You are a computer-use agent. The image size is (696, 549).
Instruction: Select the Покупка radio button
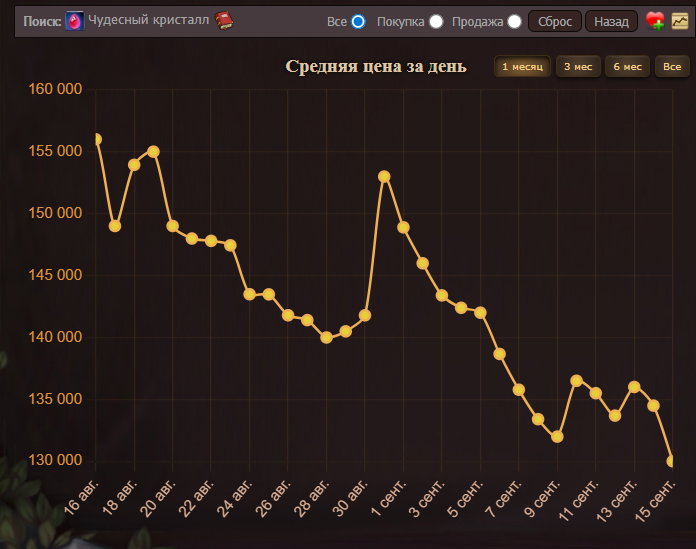(436, 21)
